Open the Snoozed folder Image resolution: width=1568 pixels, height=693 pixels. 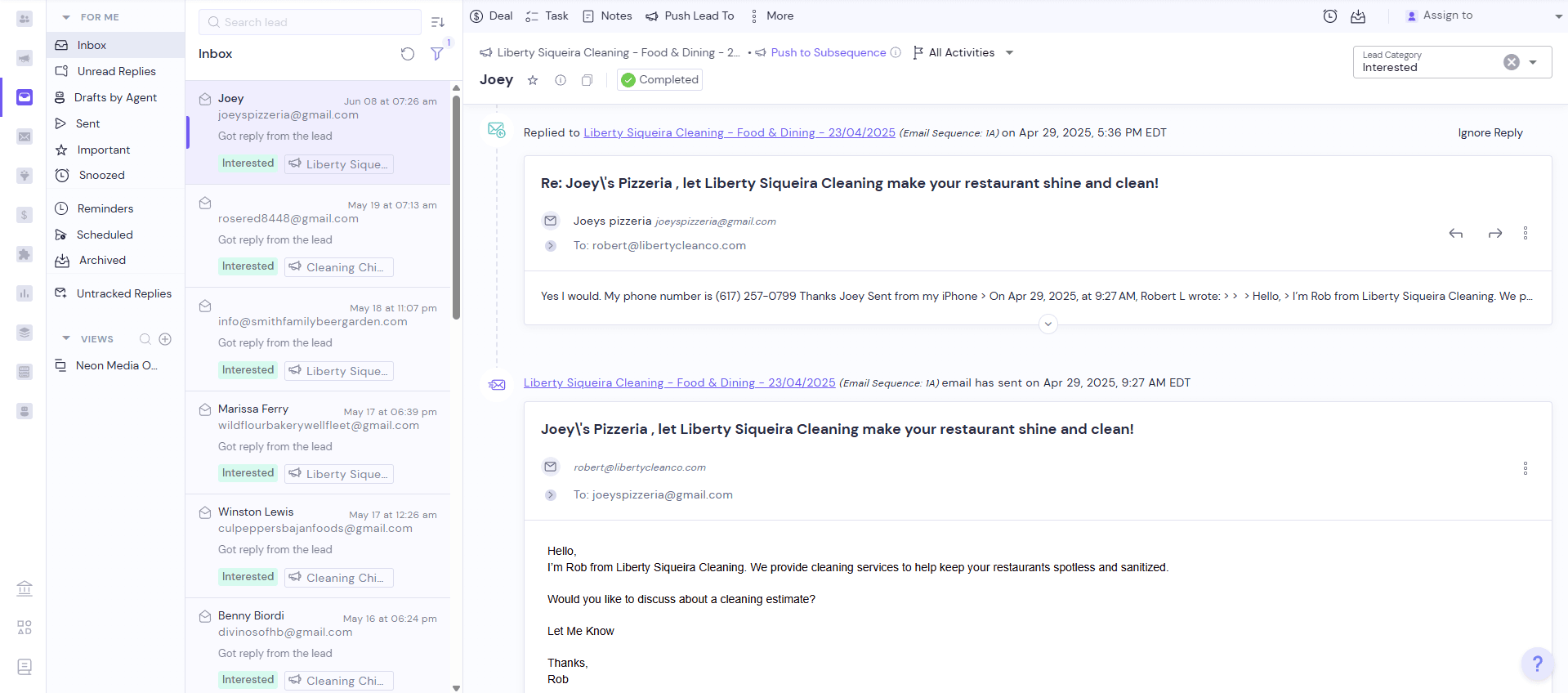click(116, 175)
